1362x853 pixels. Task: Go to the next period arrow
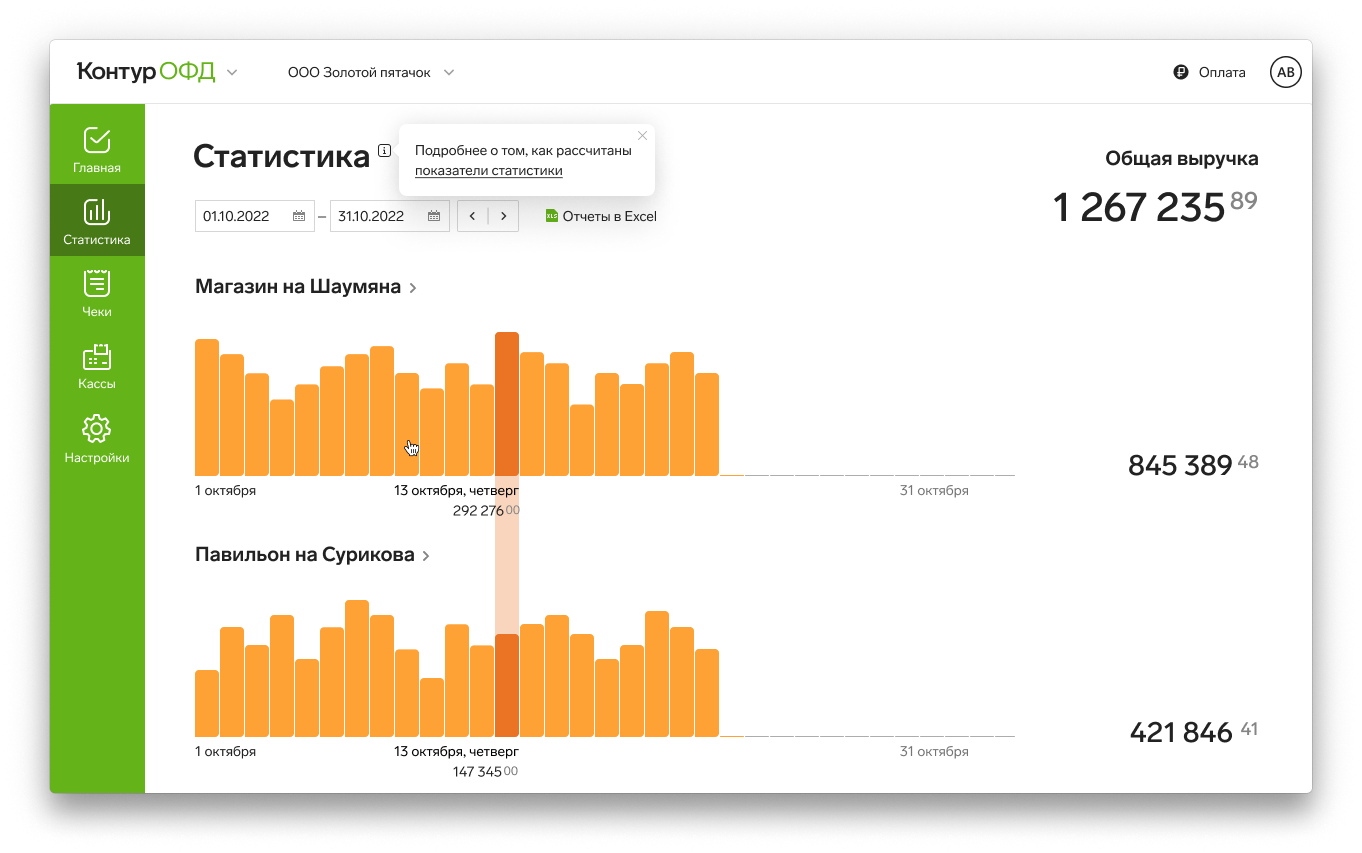point(503,216)
